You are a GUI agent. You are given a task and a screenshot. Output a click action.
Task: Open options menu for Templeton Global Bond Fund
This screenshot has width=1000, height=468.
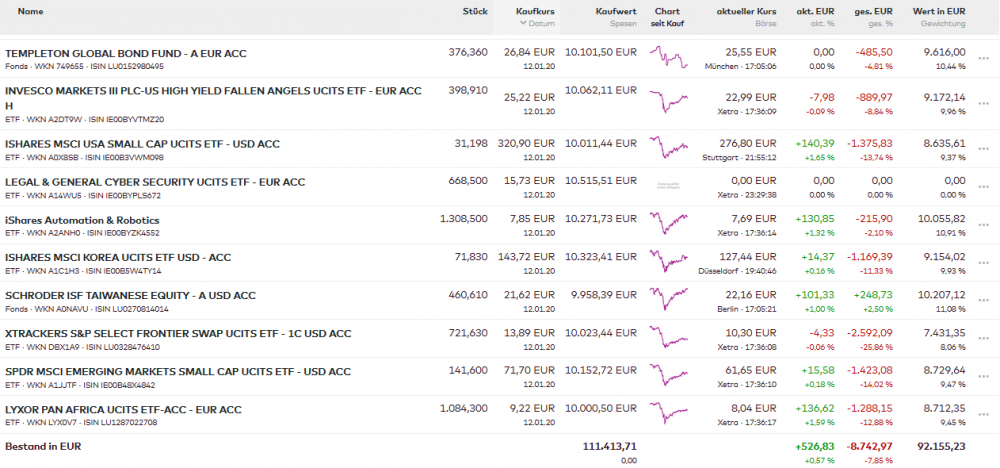point(984,58)
